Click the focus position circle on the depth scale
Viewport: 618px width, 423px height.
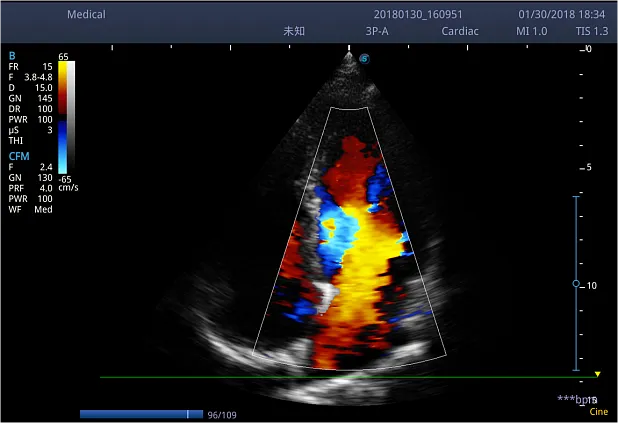pos(576,284)
